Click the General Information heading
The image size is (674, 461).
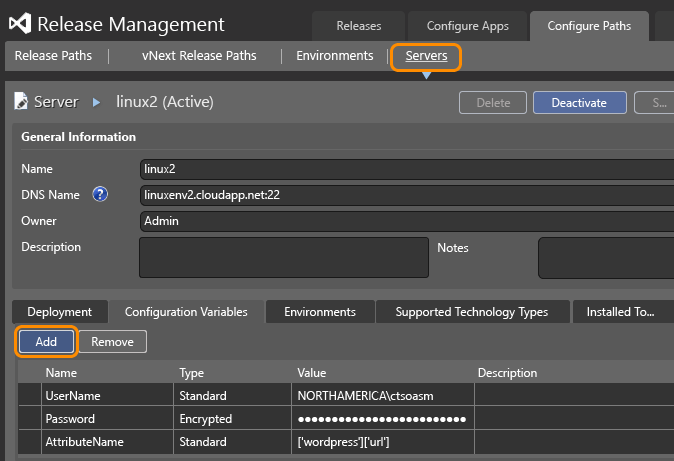79,137
